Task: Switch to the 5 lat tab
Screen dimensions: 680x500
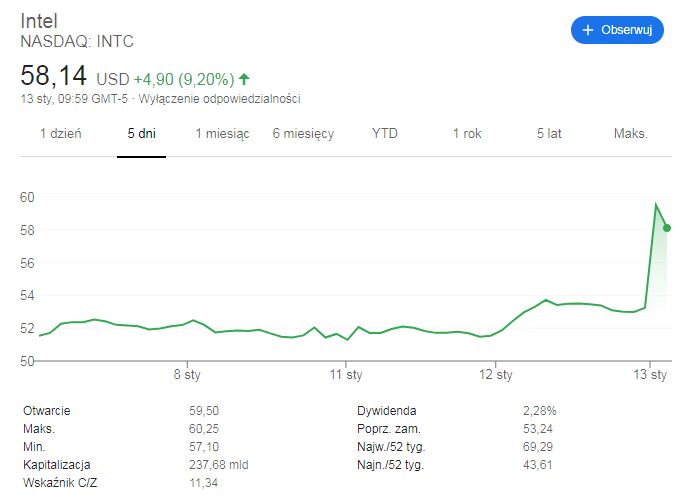Action: 549,134
